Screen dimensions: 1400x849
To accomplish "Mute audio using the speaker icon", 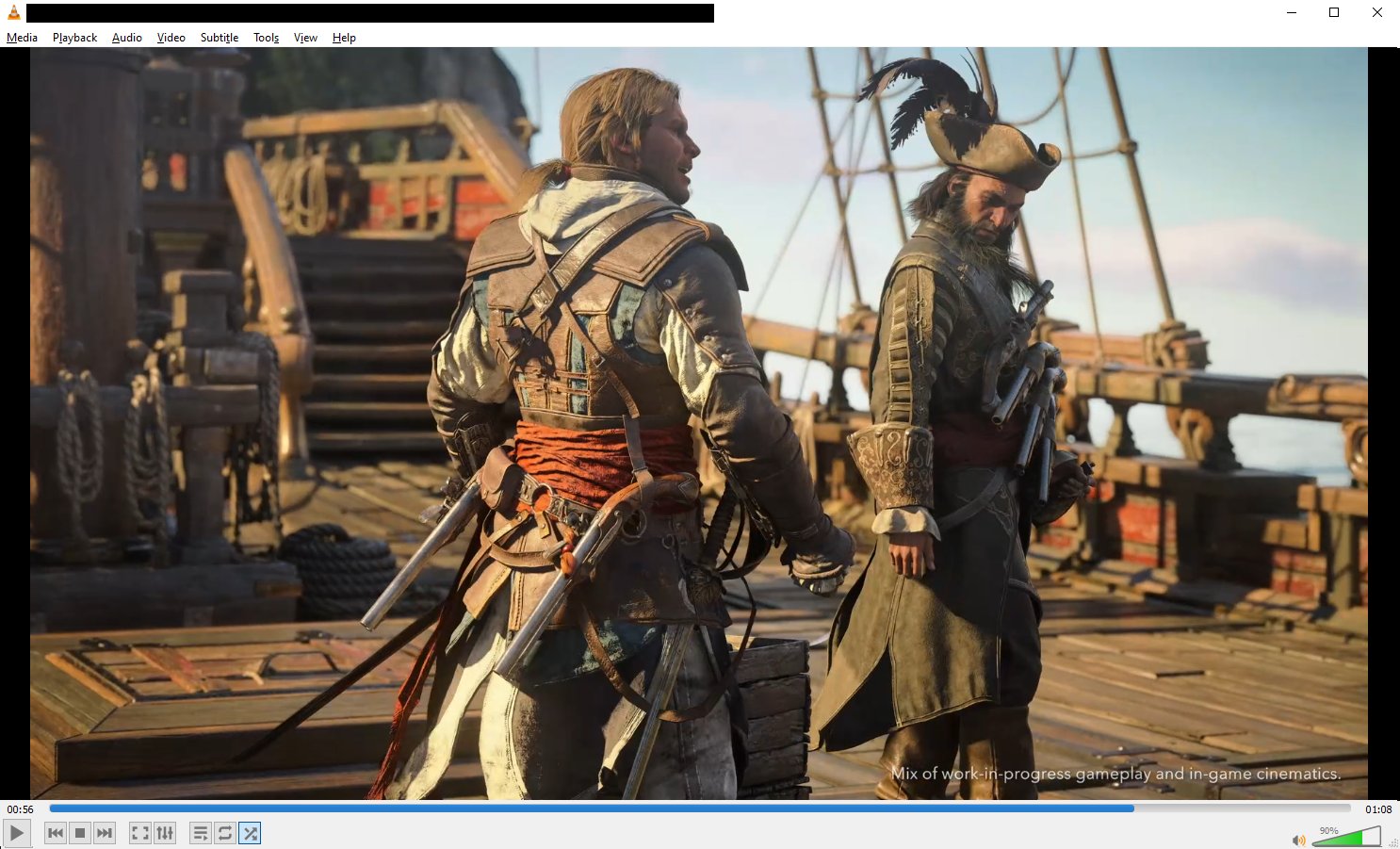I will click(1298, 839).
